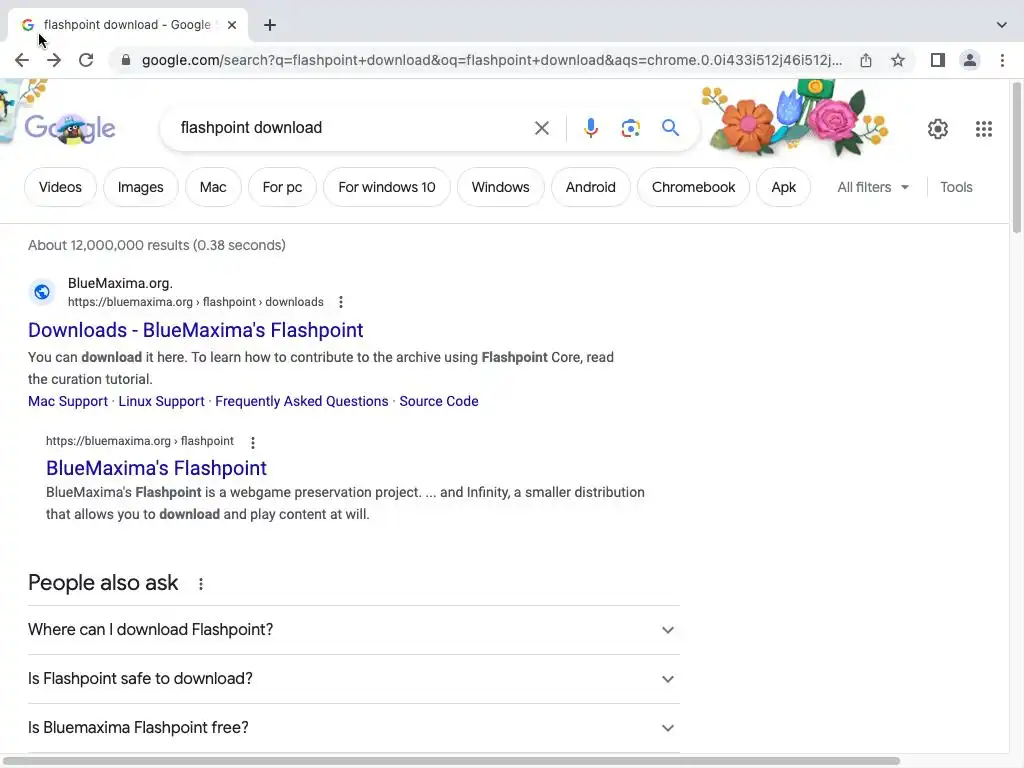This screenshot has width=1024, height=768.
Task: Select the For pc filter chip
Action: coord(282,187)
